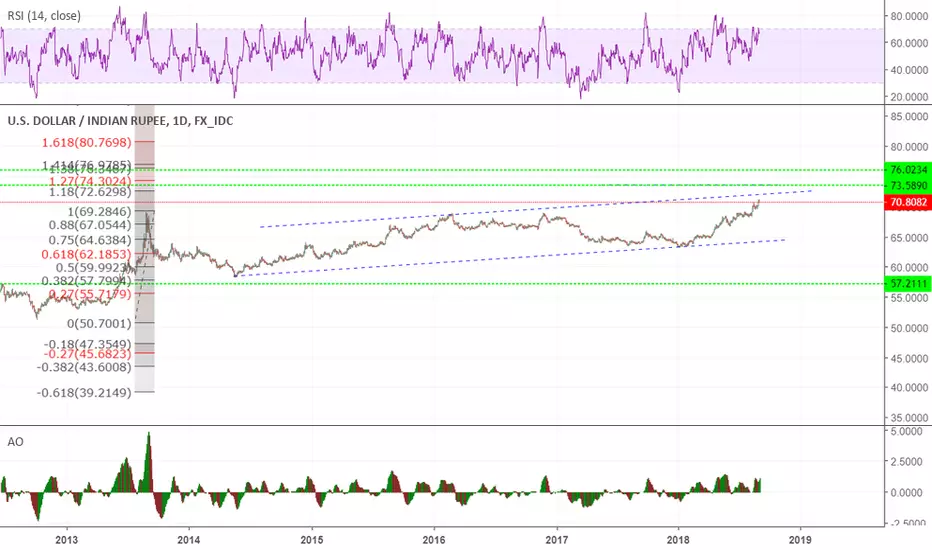Screen dimensions: 932x550
Task: Click the 35.0000 price axis tick
Action: pos(909,418)
